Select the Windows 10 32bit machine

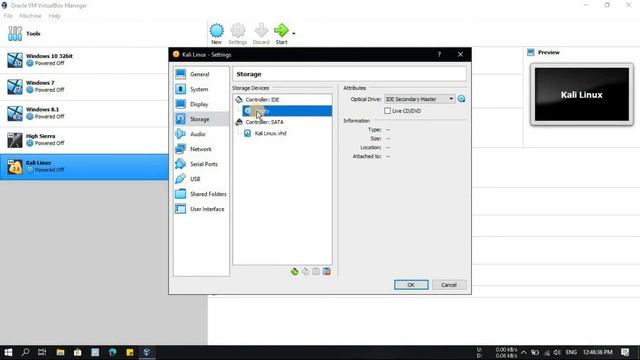[84, 60]
